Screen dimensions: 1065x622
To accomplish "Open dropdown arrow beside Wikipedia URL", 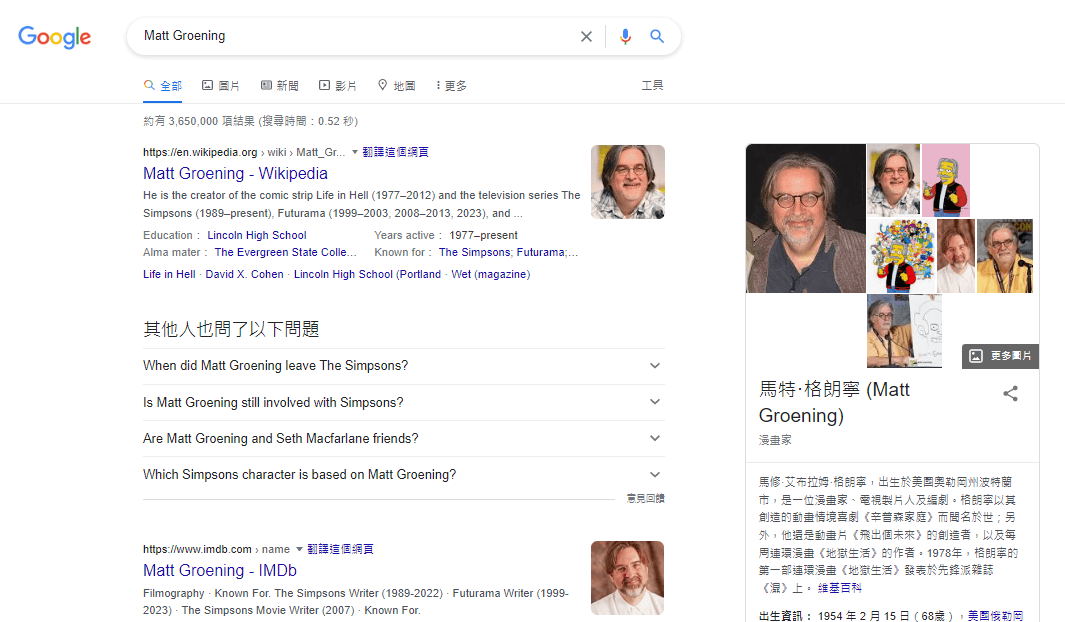I will 355,152.
